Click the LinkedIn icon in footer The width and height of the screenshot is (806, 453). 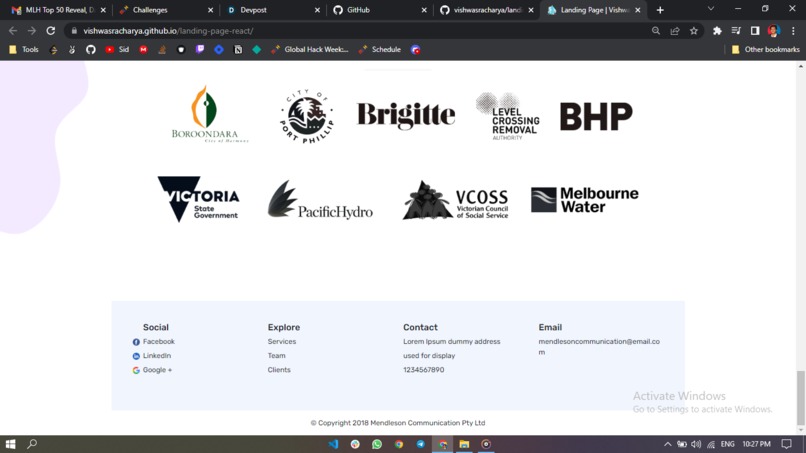(x=136, y=356)
